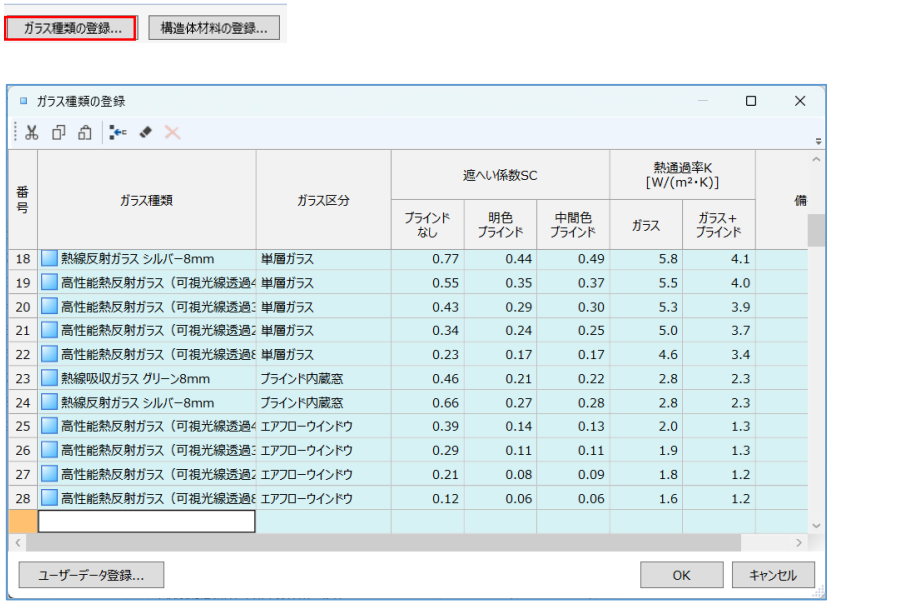Click the ユーザーデータ登録 button
This screenshot has width=908, height=602.
point(91,575)
